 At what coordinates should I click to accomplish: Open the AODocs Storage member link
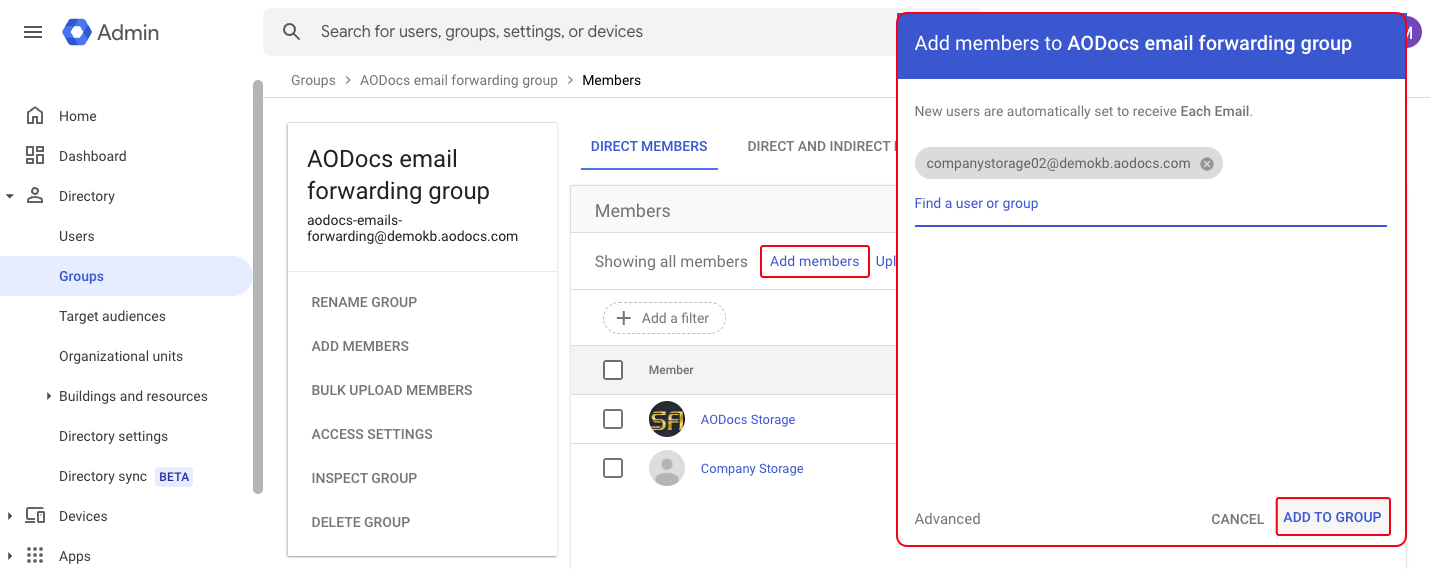click(748, 420)
